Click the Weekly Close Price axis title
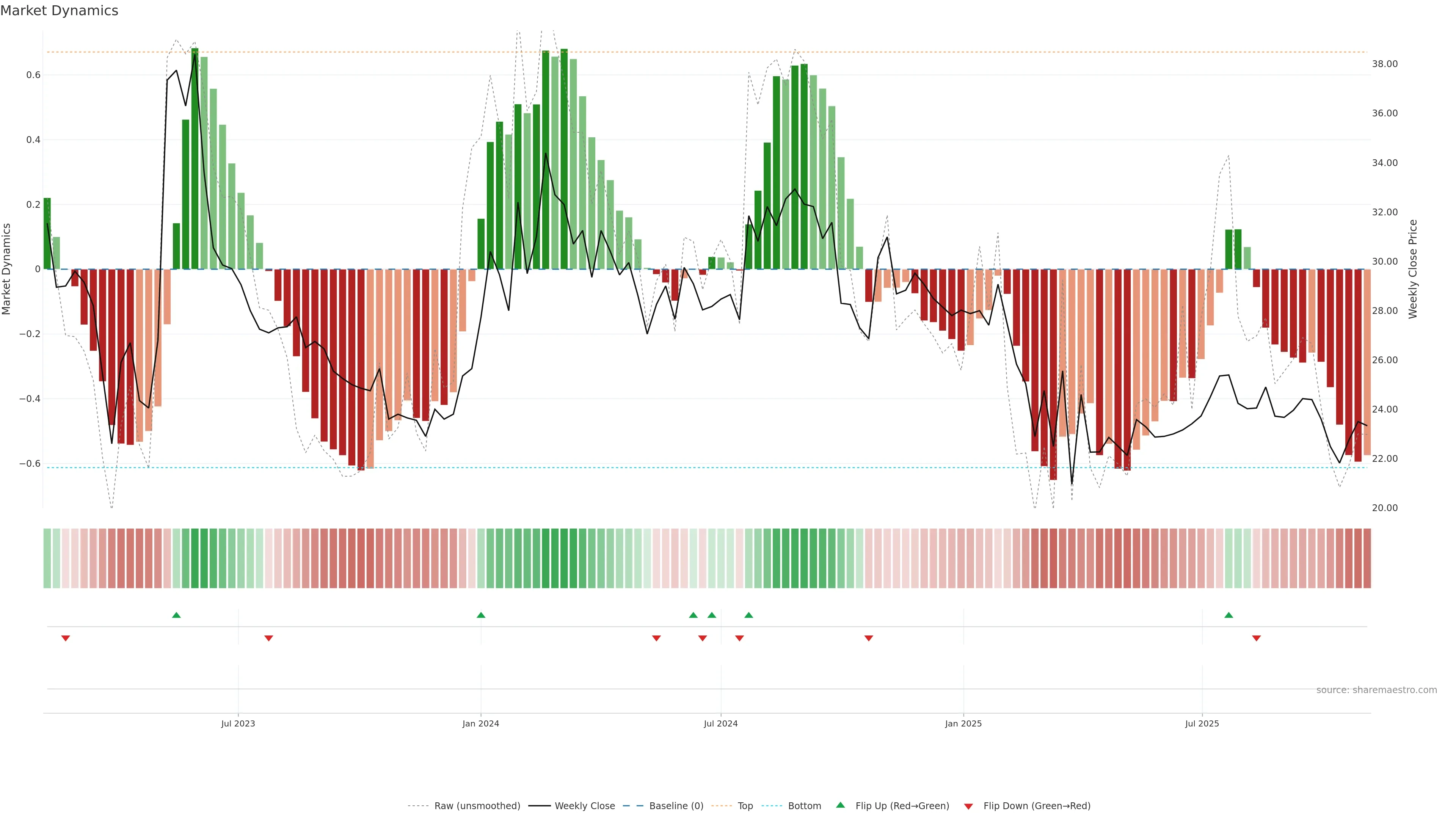The image size is (1456, 819). click(1413, 269)
